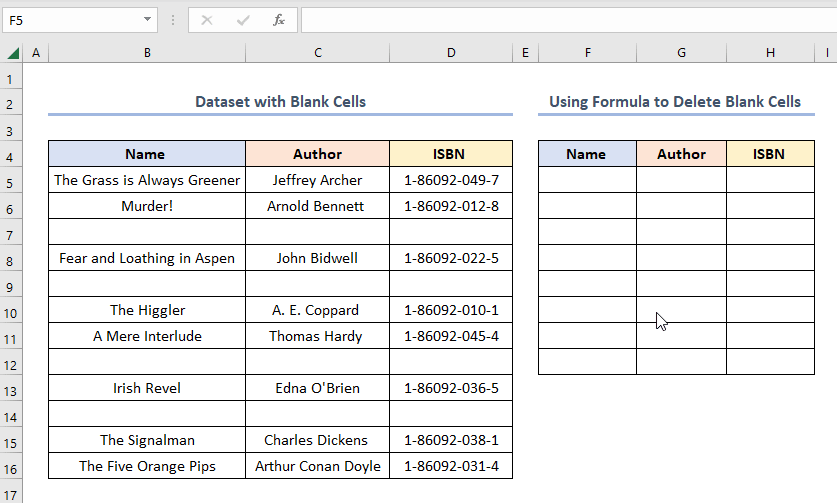Select column D header
This screenshot has height=503, width=837.
(451, 53)
